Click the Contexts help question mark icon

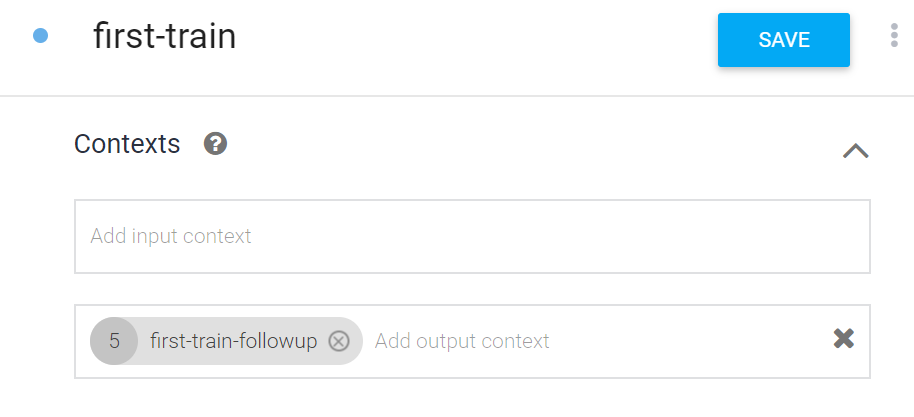point(215,144)
